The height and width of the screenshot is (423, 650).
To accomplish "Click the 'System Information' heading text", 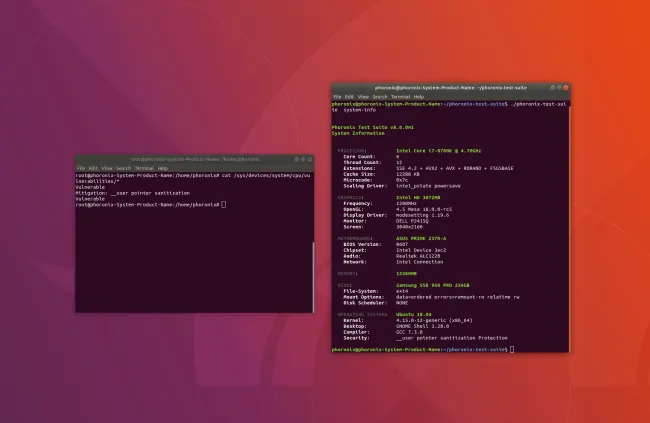I will pos(358,134).
